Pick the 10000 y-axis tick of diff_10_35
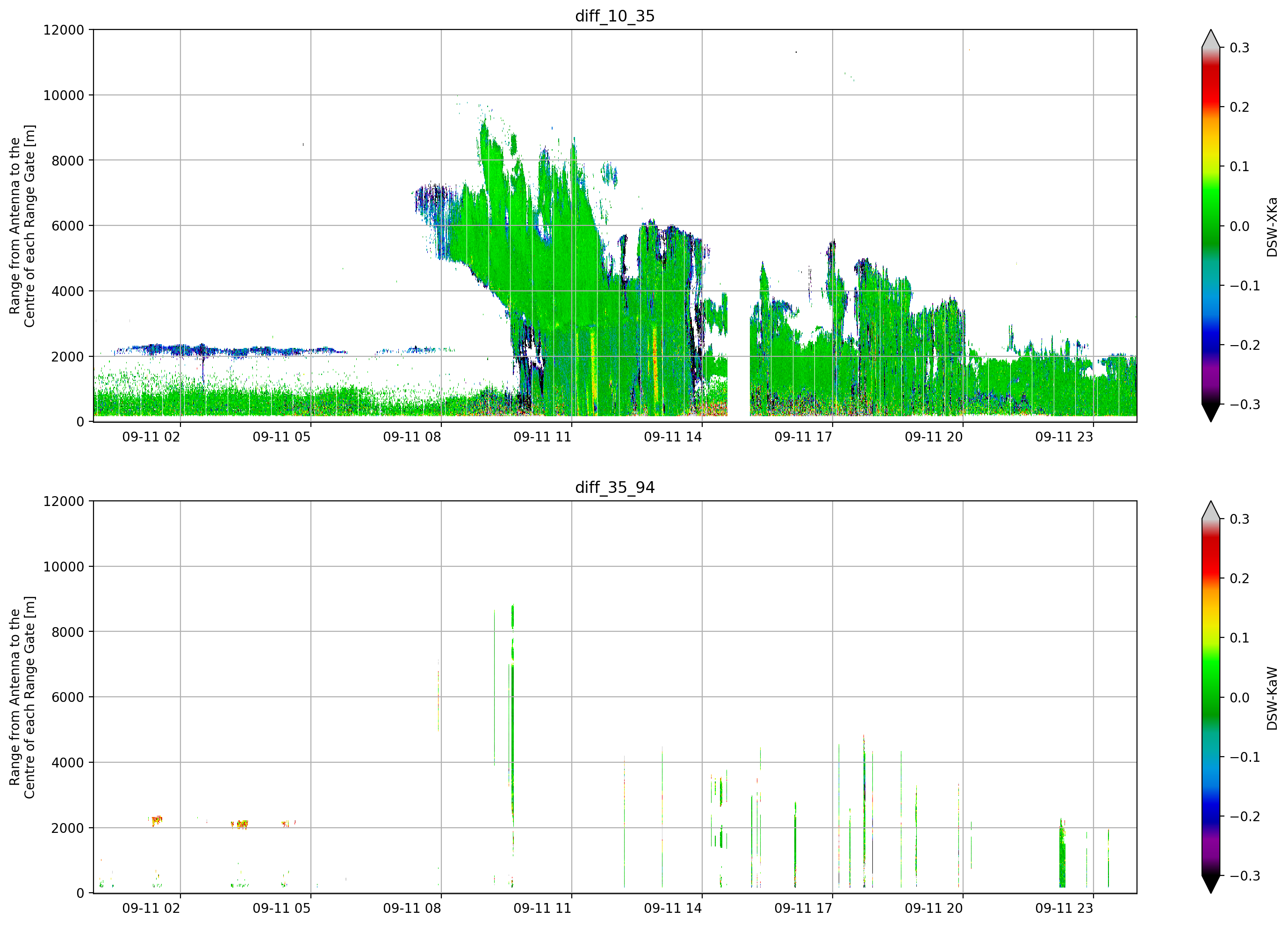This screenshot has height=925, width=1288. (64, 95)
